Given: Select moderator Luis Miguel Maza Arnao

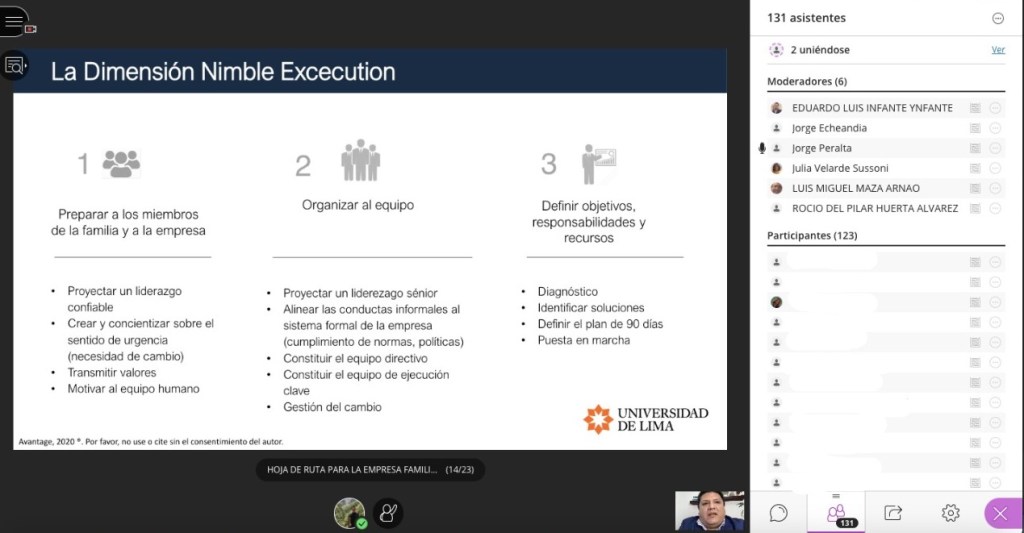Looking at the screenshot, I should [x=855, y=188].
